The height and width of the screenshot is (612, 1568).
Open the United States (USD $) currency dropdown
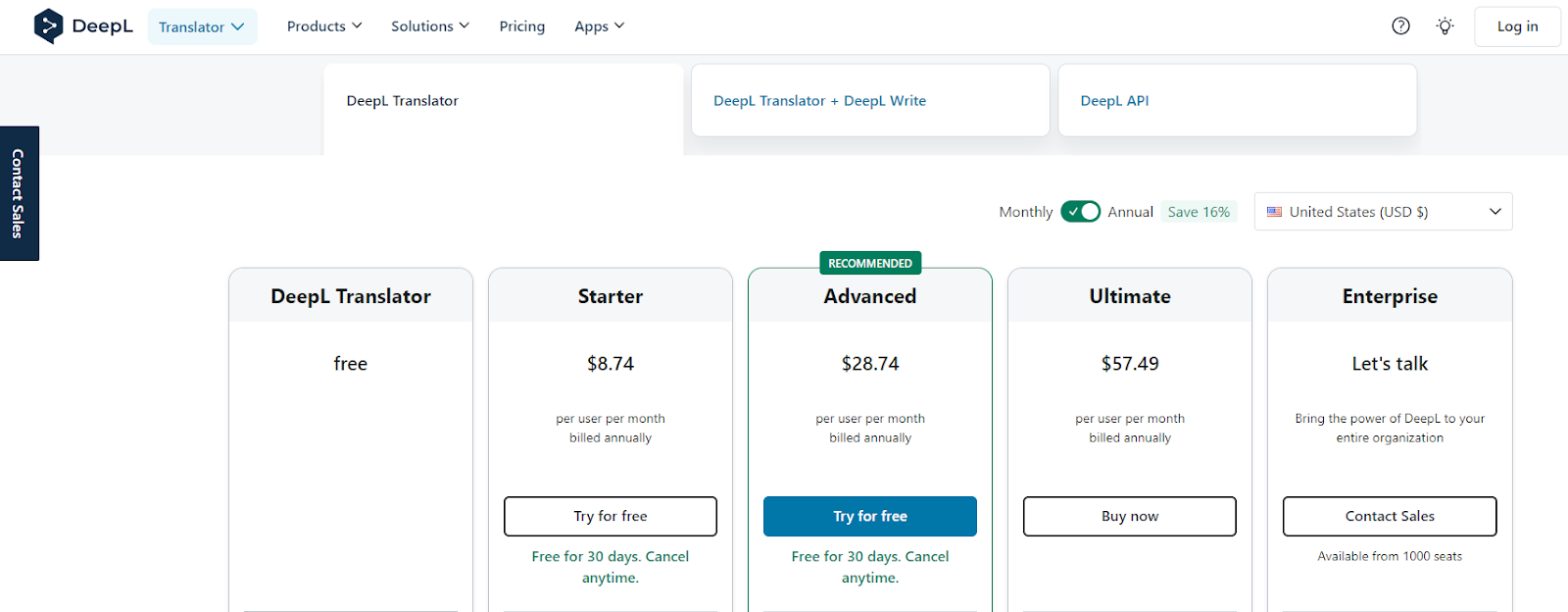click(x=1382, y=211)
